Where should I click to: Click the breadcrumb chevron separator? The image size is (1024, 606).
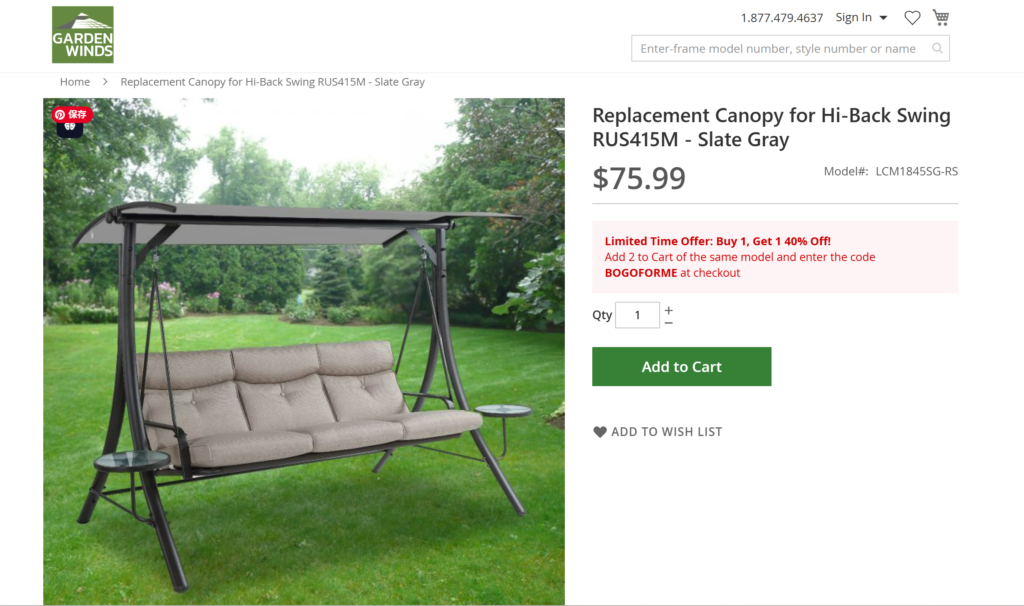point(105,82)
